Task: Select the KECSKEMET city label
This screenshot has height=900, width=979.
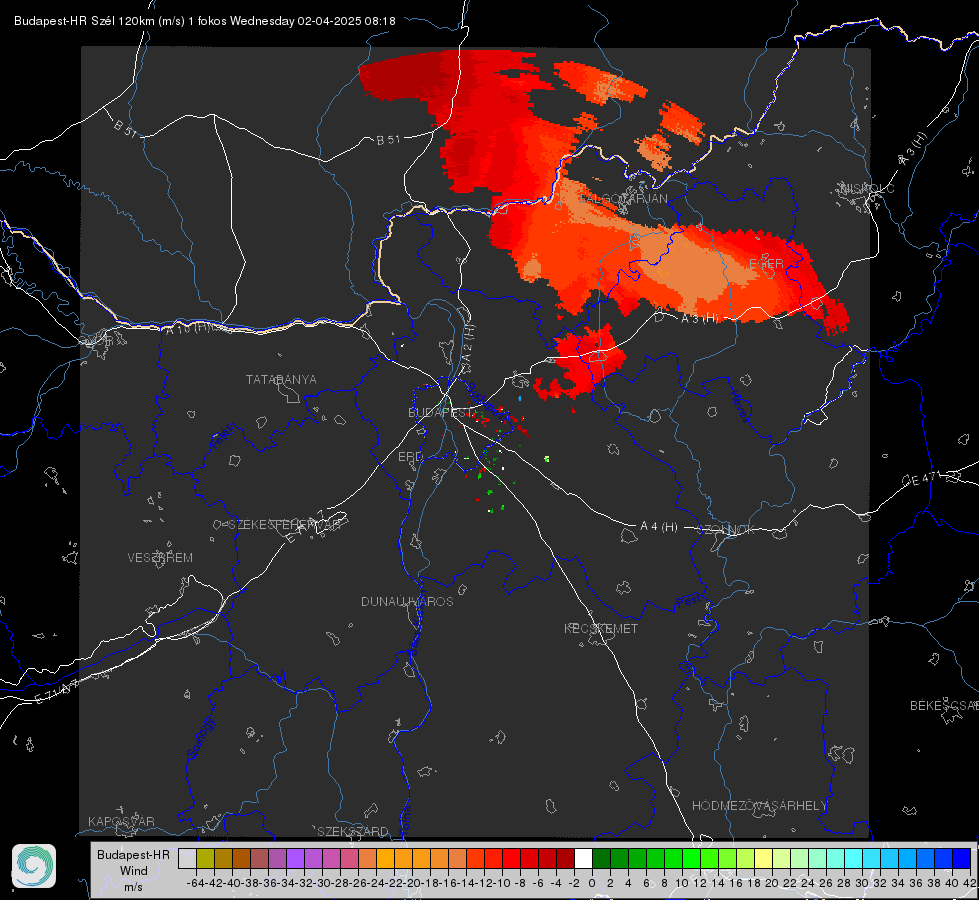Action: [601, 628]
